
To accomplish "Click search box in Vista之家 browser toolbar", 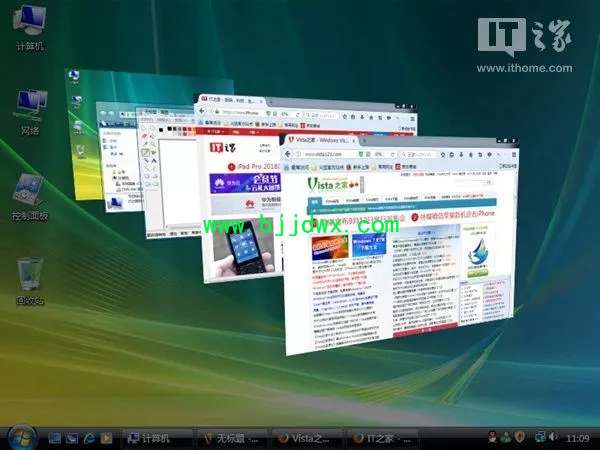I will (417, 154).
